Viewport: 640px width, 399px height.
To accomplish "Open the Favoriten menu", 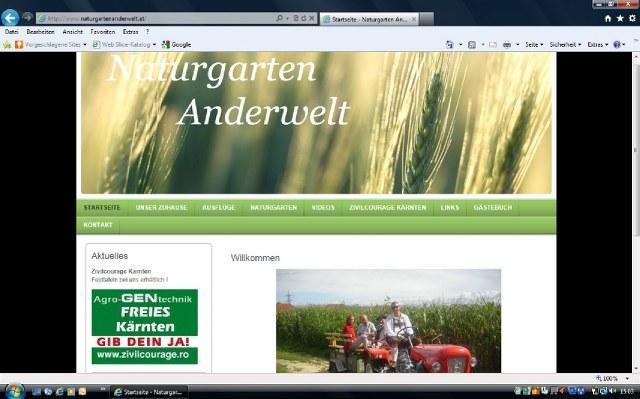I will pos(102,31).
